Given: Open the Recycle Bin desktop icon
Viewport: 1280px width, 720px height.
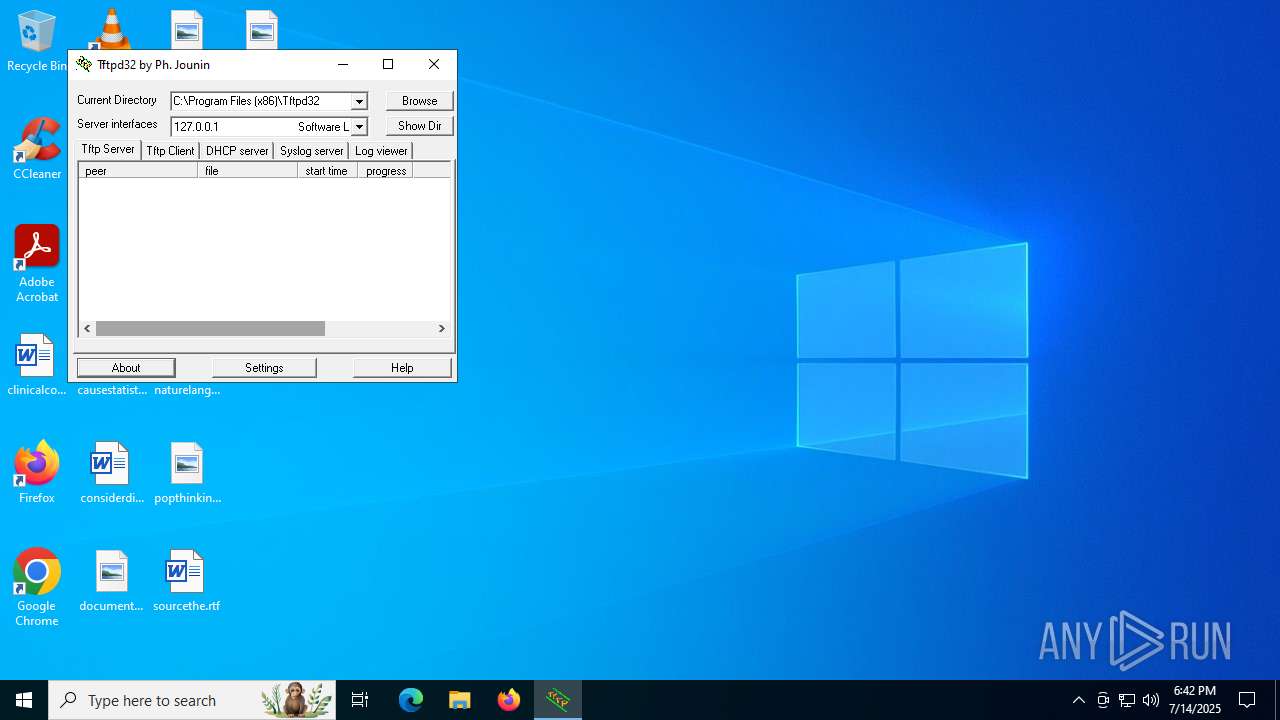Looking at the screenshot, I should coord(36,40).
